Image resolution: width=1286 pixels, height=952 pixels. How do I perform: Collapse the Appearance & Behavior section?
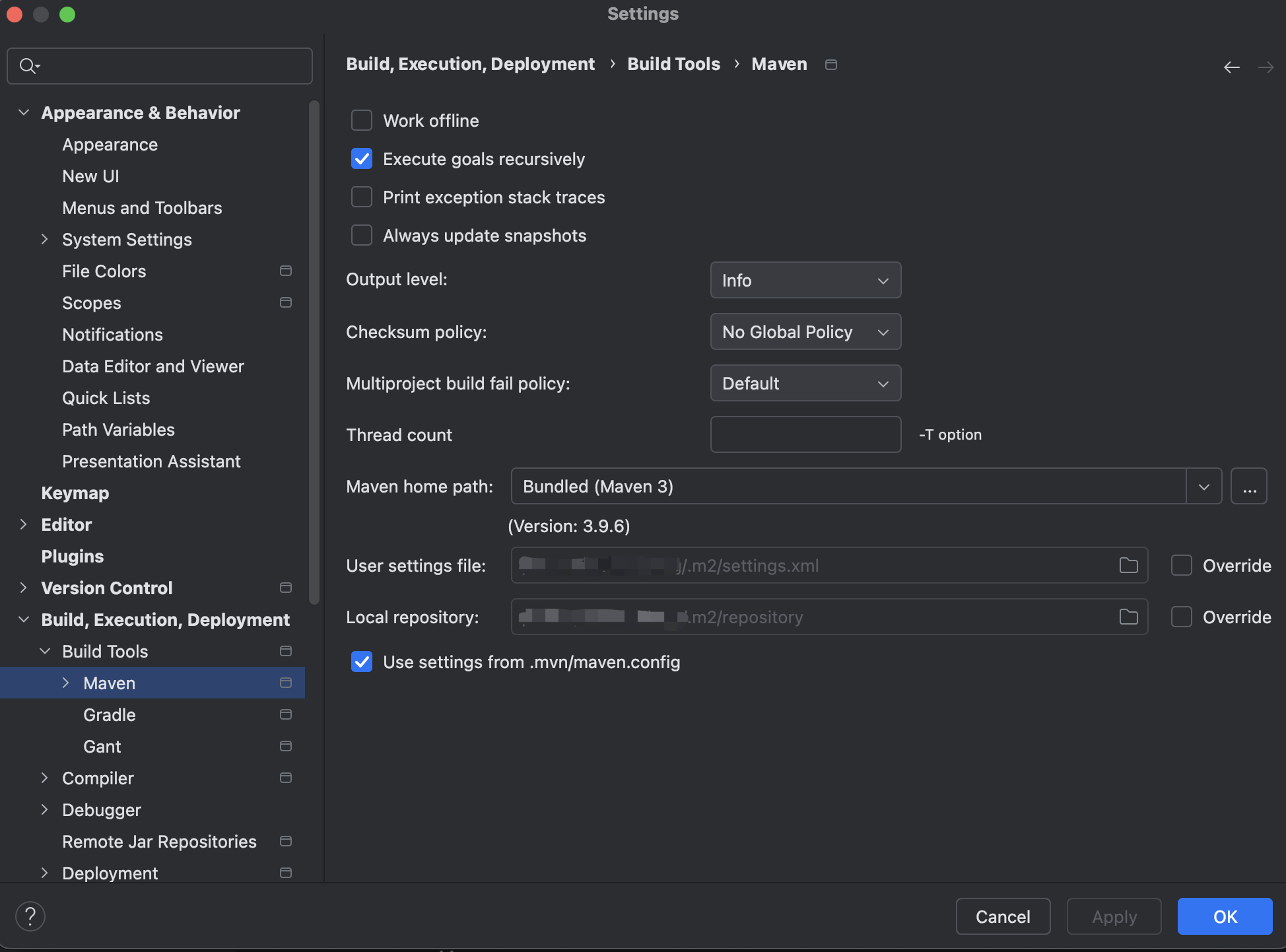(x=24, y=112)
